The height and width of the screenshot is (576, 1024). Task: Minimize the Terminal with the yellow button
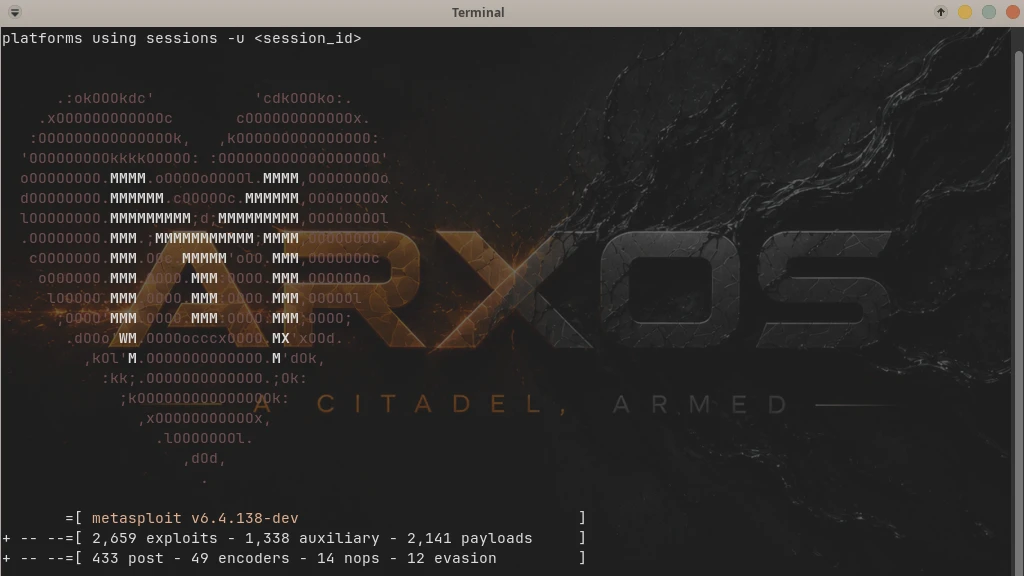click(x=965, y=12)
